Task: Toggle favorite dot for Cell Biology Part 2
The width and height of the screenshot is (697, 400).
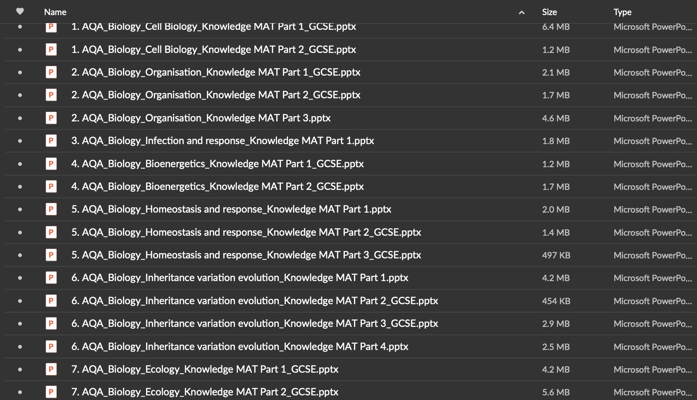Action: pos(20,49)
